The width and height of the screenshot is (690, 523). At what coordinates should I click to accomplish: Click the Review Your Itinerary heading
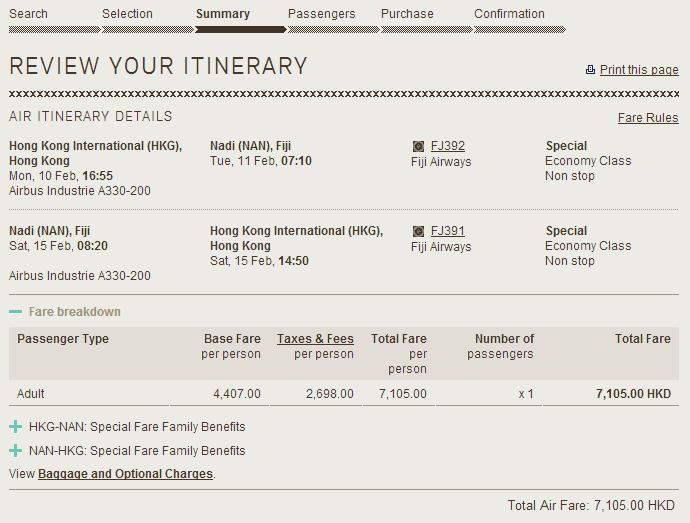(158, 66)
